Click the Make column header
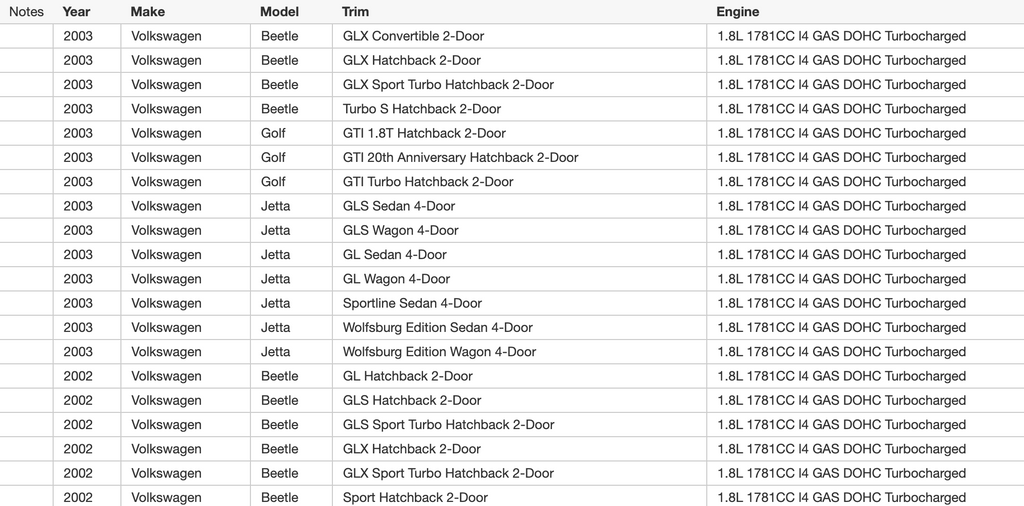The image size is (1024, 506). [147, 12]
